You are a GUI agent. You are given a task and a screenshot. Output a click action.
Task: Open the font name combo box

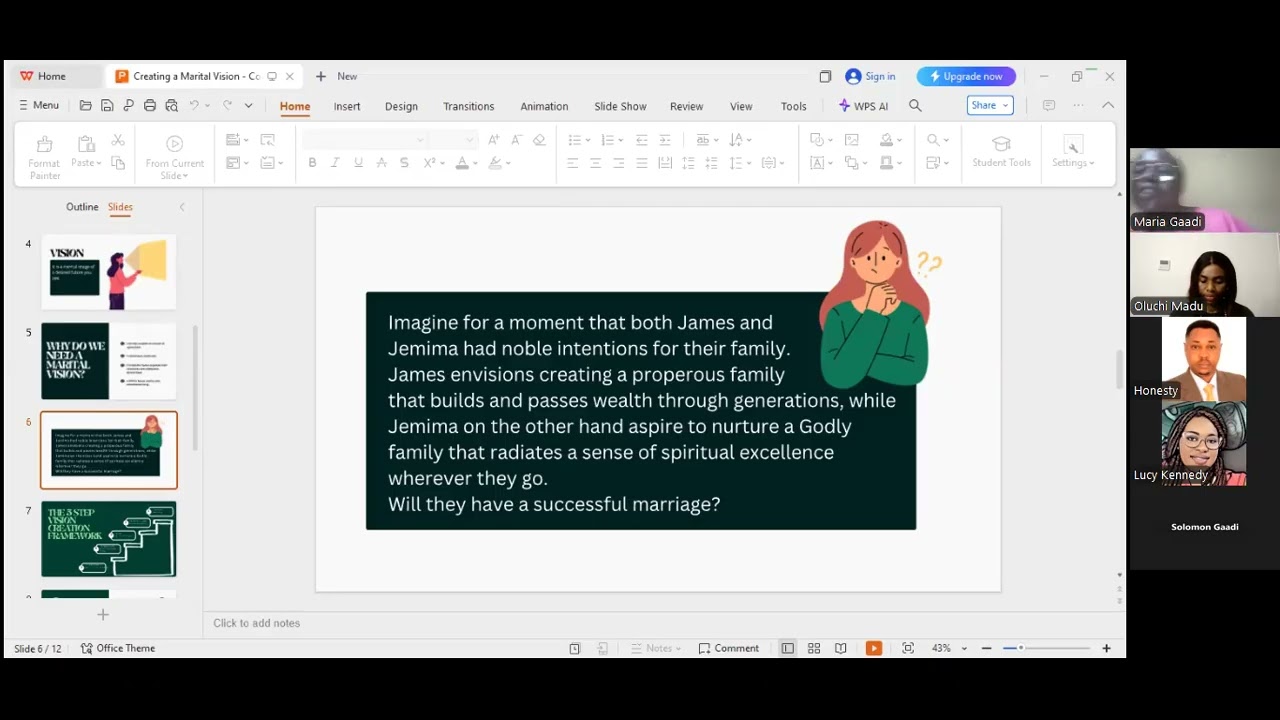click(x=364, y=140)
